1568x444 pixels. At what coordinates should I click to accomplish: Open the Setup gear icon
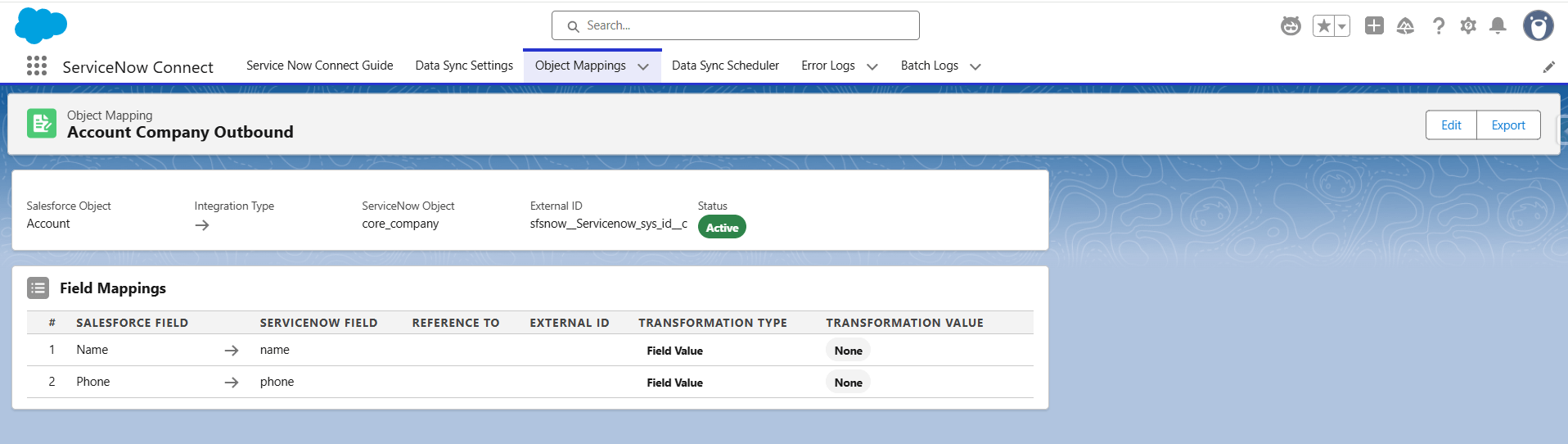tap(1468, 26)
